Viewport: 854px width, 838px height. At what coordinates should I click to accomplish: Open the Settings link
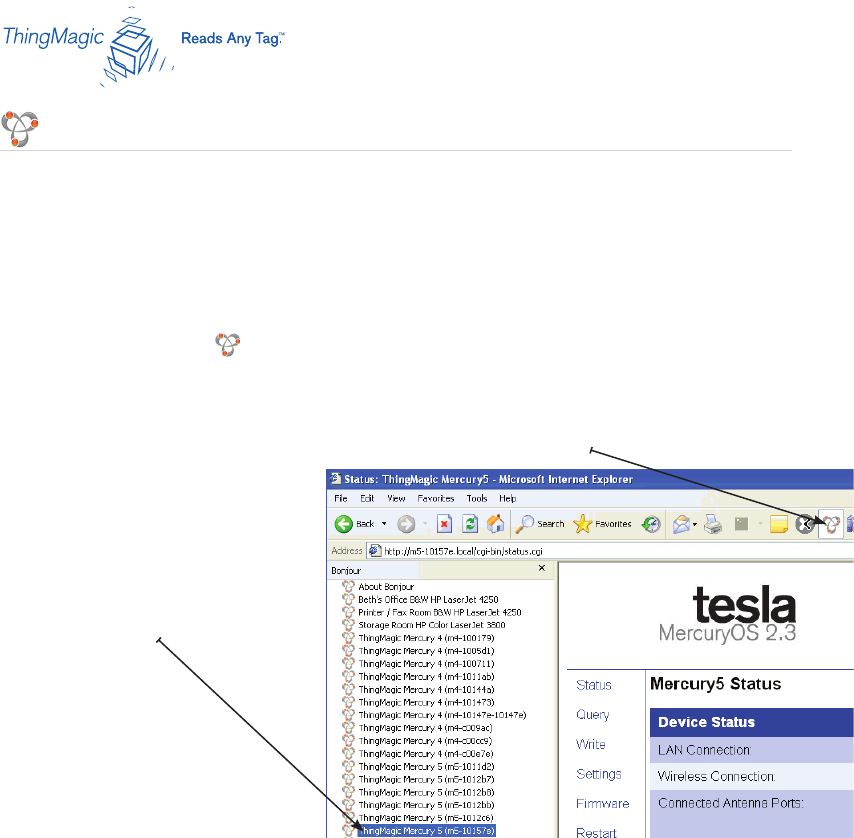(599, 774)
